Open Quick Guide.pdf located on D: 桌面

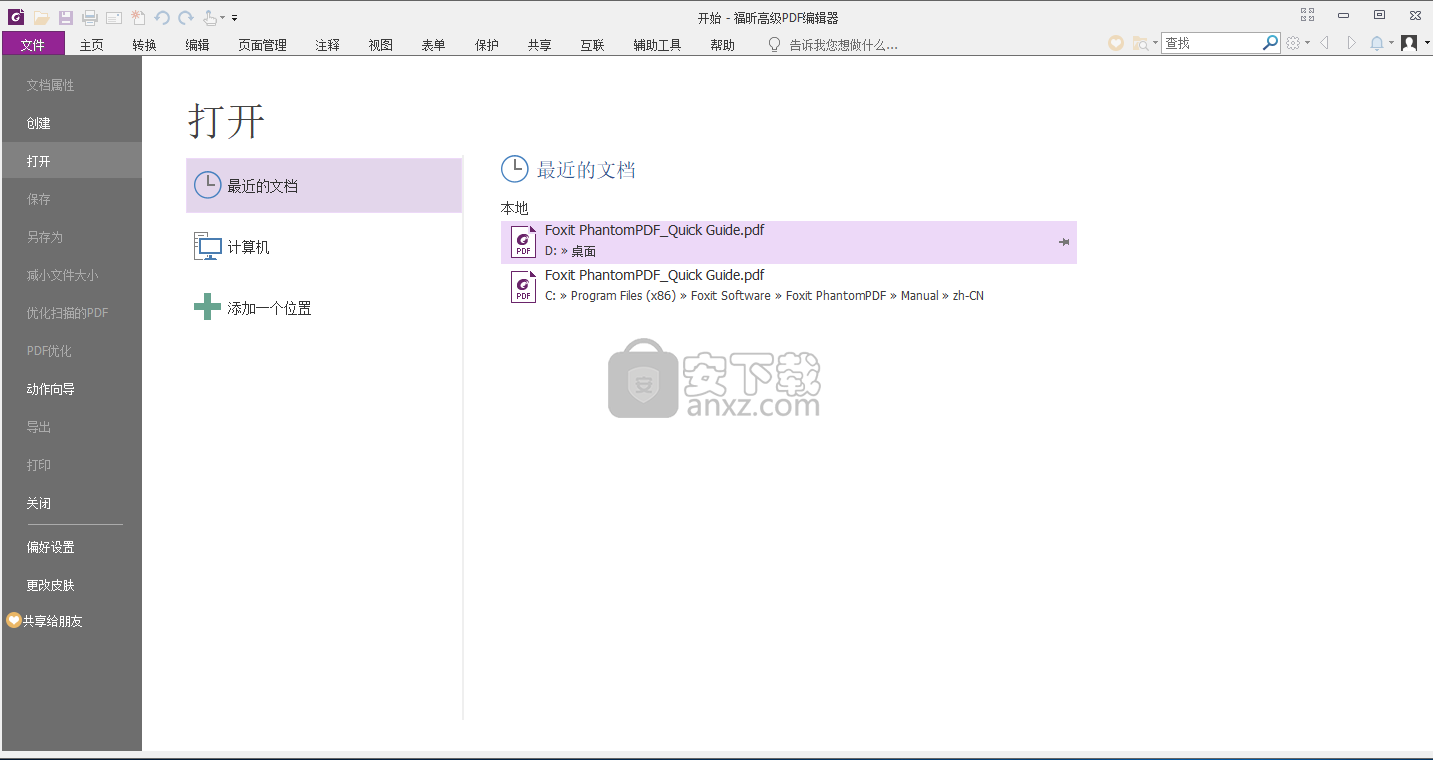[788, 242]
